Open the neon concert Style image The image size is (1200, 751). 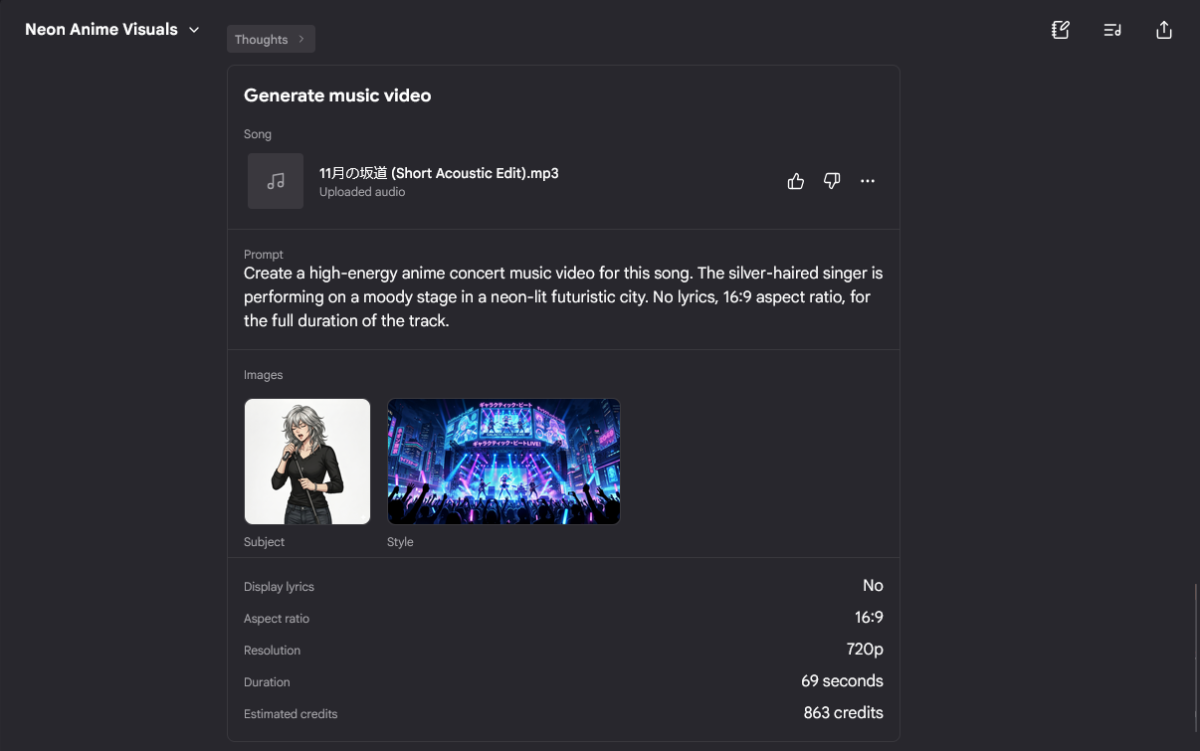[504, 462]
